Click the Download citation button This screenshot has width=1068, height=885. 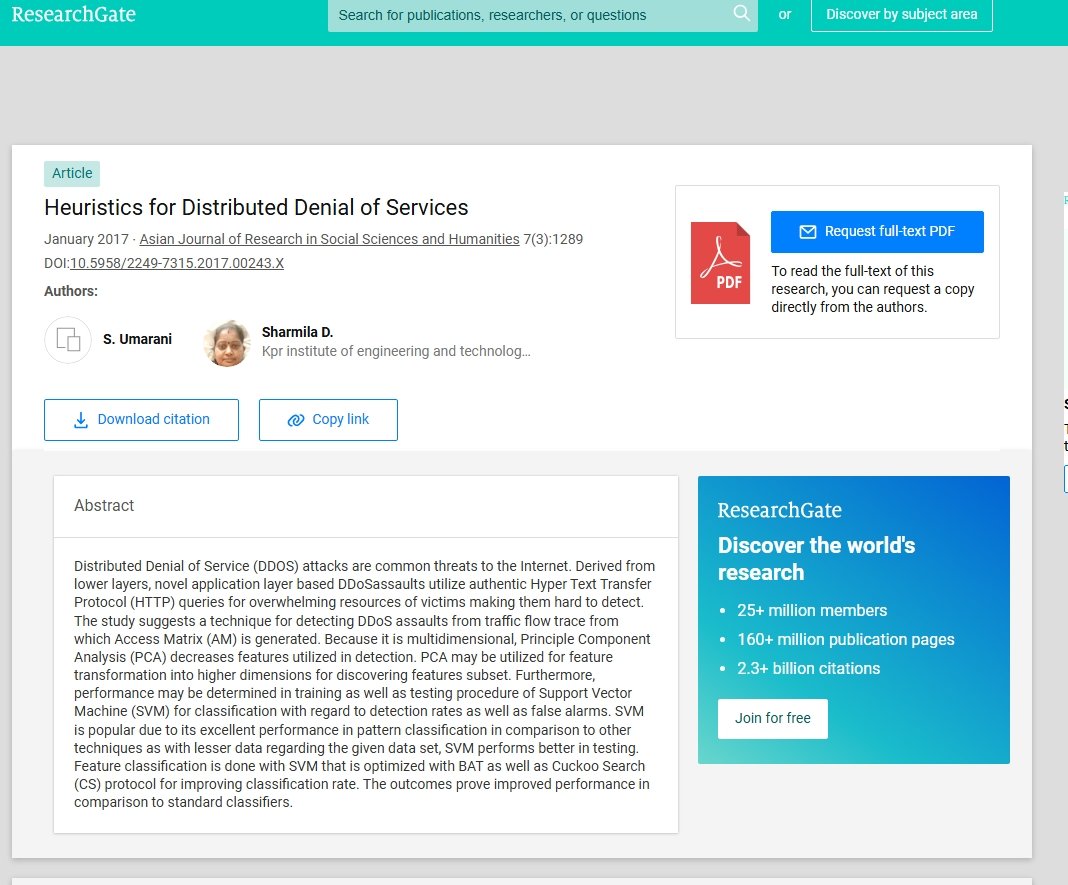click(x=142, y=420)
